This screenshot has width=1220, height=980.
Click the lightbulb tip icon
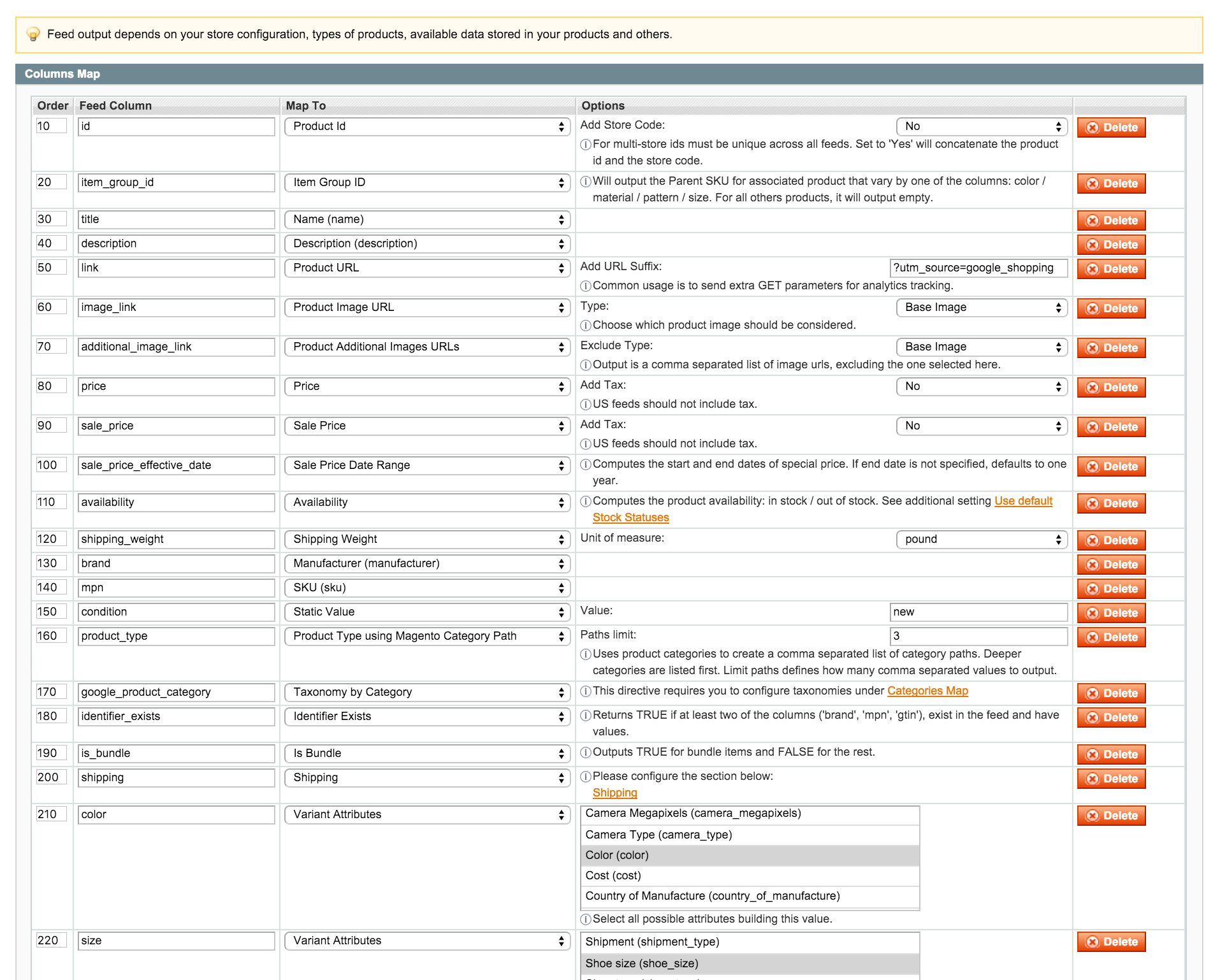[x=33, y=34]
